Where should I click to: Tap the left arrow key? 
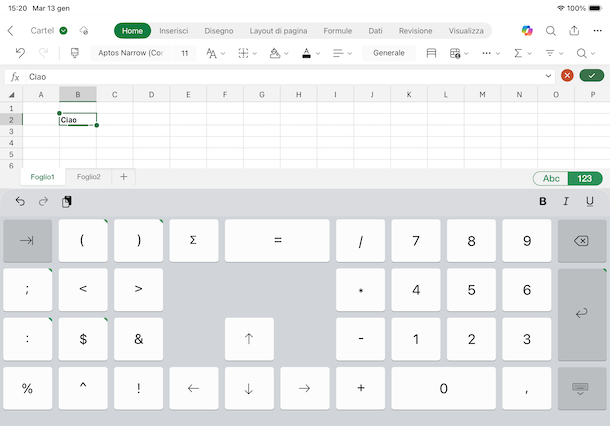tap(193, 388)
